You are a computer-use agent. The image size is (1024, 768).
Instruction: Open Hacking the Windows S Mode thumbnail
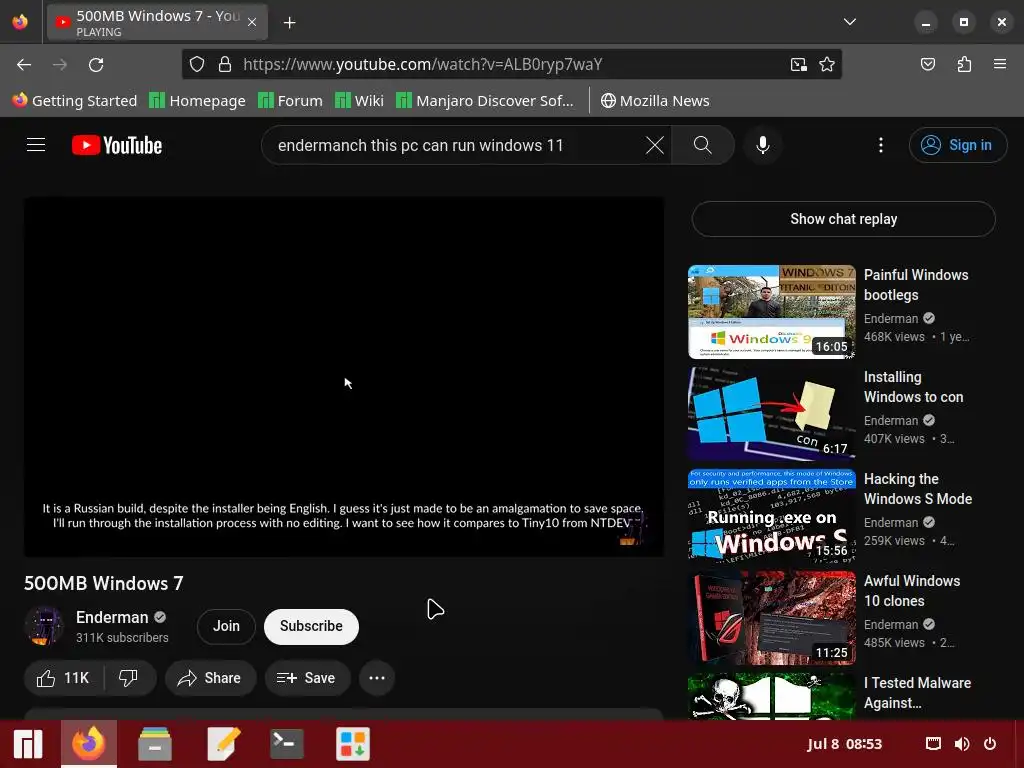click(771, 515)
